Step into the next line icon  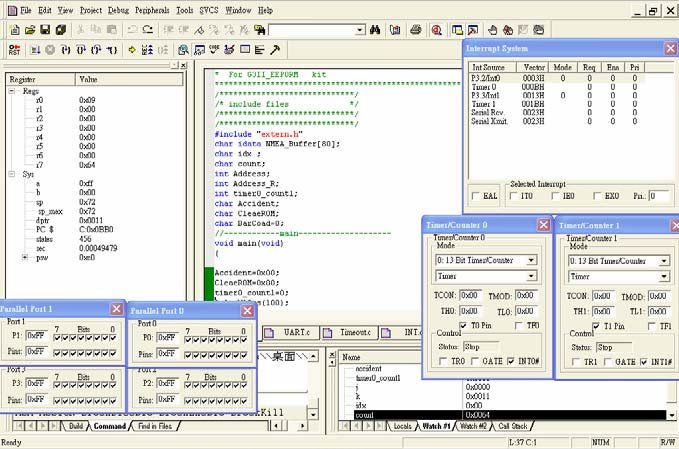pyautogui.click(x=65, y=50)
